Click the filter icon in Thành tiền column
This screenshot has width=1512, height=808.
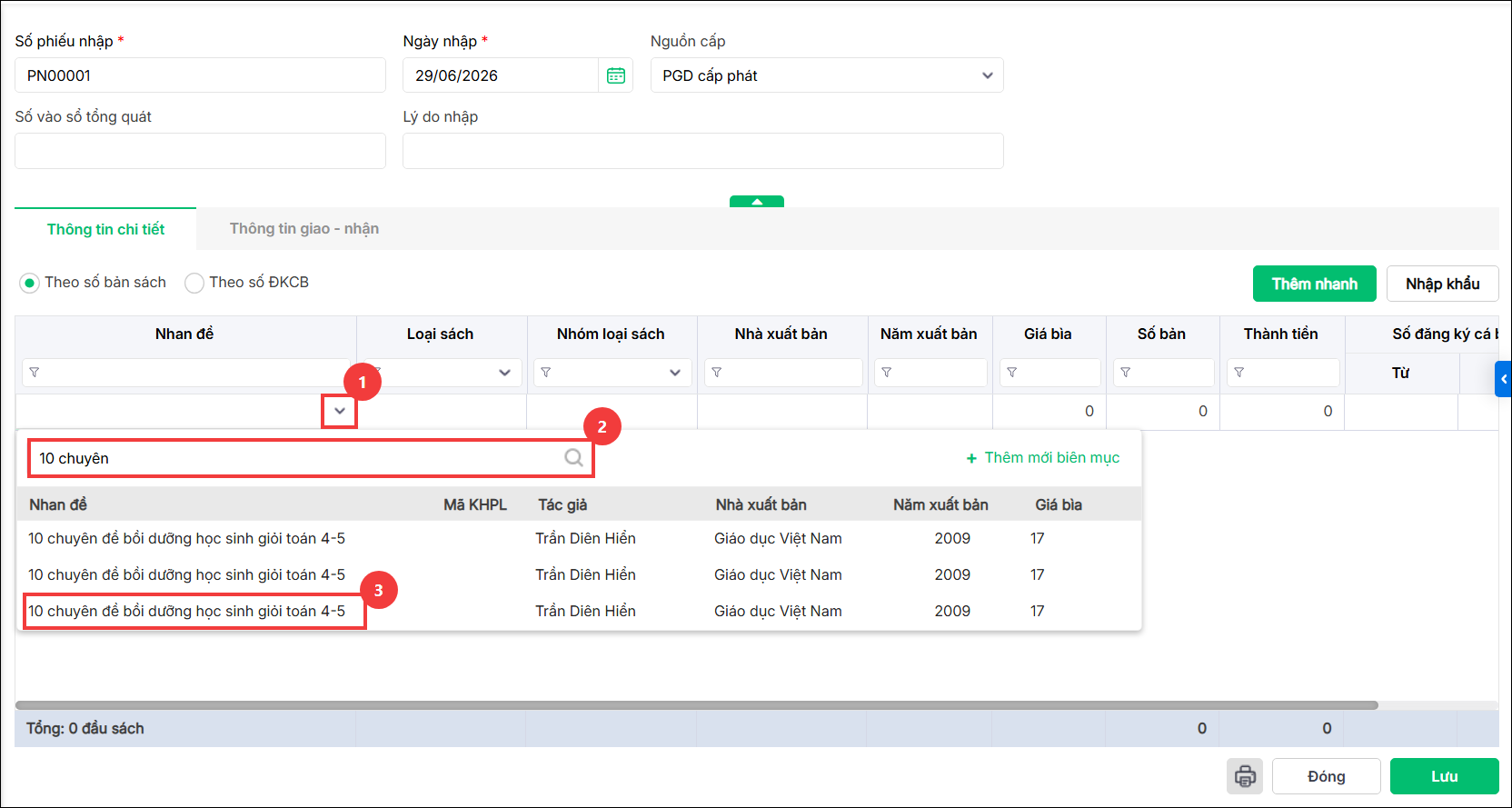1239,373
